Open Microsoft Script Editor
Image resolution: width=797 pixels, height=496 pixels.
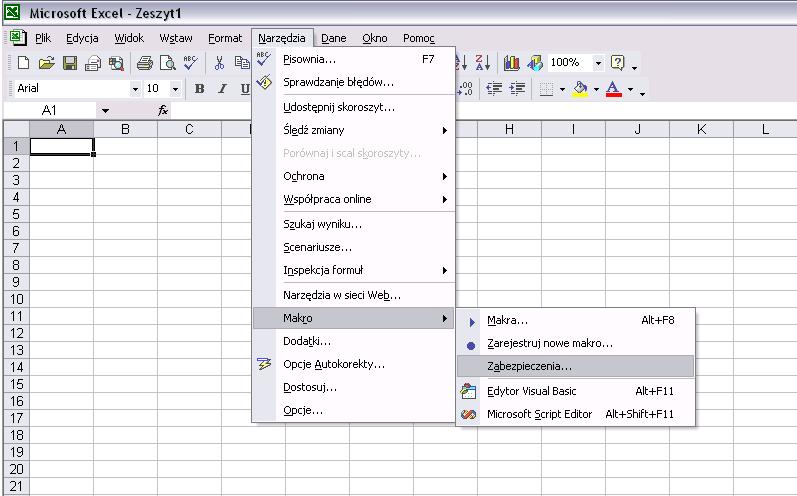pyautogui.click(x=576, y=414)
